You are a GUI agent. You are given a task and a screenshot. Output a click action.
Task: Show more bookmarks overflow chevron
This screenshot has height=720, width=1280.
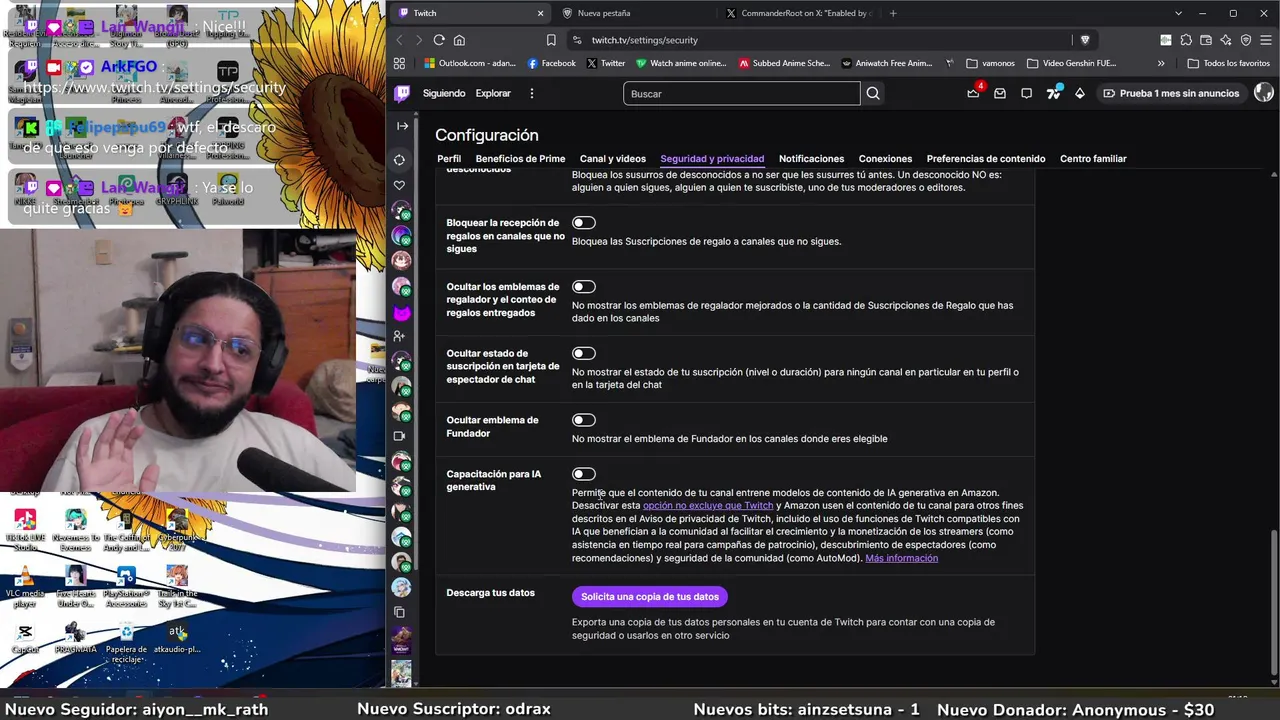pos(1161,63)
